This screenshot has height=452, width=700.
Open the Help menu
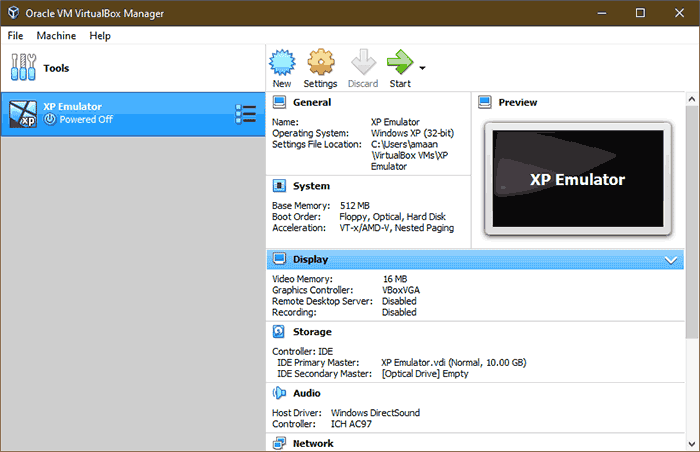[x=100, y=36]
